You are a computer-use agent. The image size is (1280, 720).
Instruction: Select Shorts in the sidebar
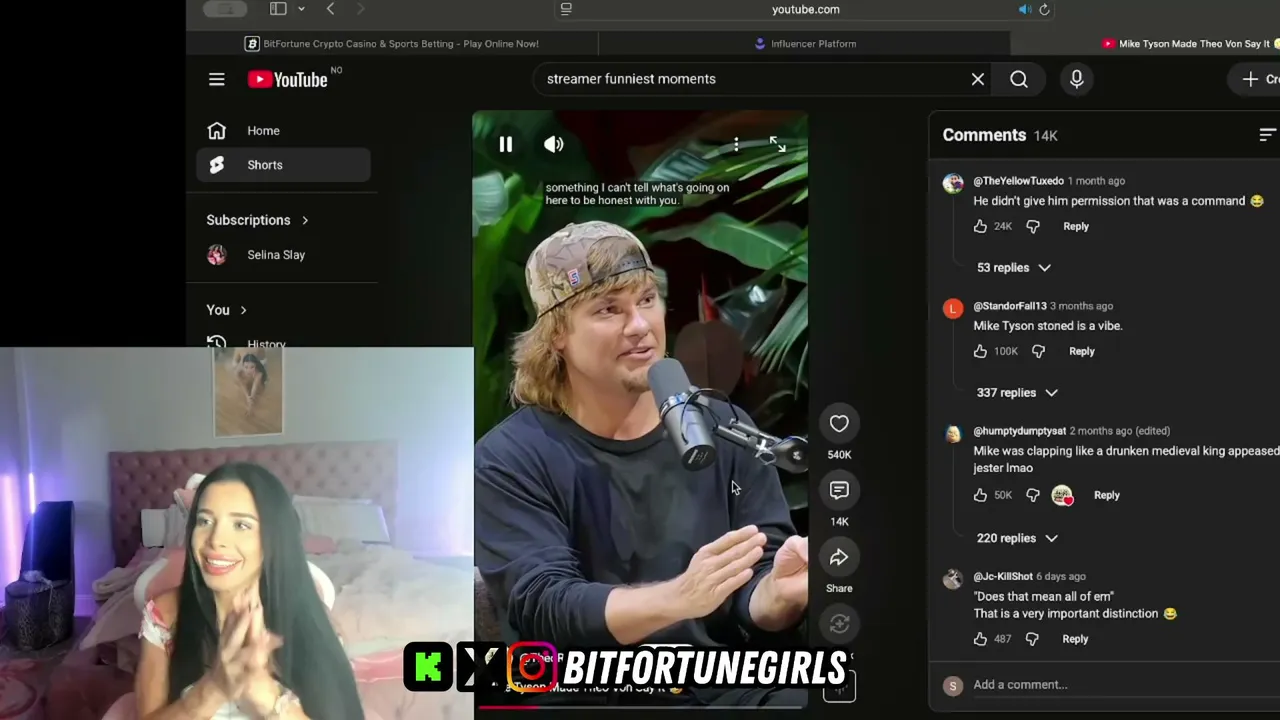(284, 165)
